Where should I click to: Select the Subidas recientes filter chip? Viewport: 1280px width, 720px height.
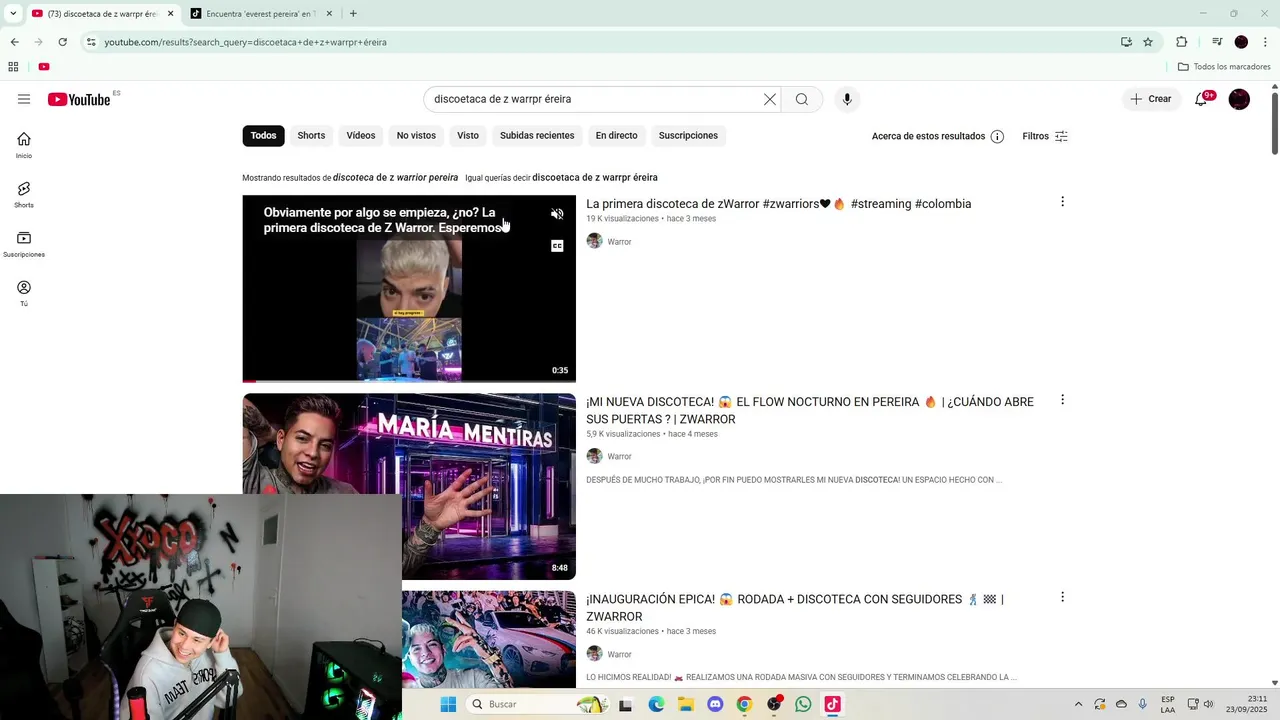[537, 136]
